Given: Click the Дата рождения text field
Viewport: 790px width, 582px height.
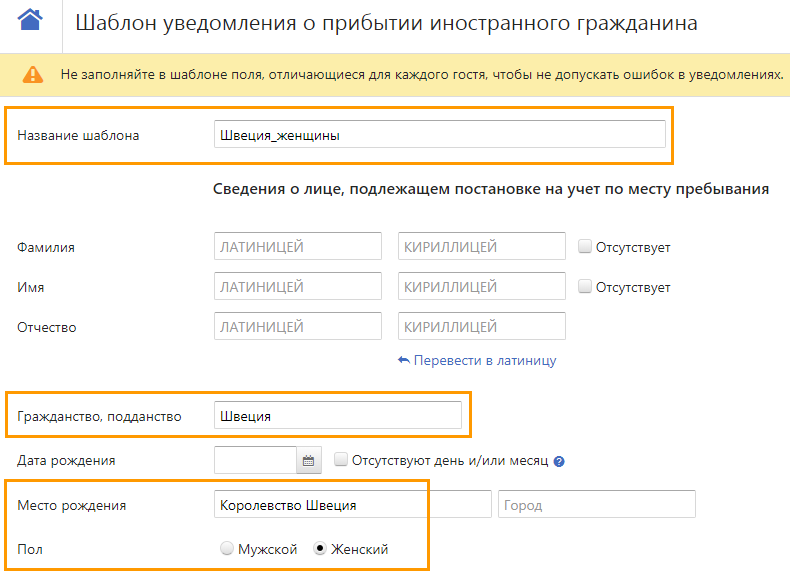Looking at the screenshot, I should pyautogui.click(x=255, y=460).
